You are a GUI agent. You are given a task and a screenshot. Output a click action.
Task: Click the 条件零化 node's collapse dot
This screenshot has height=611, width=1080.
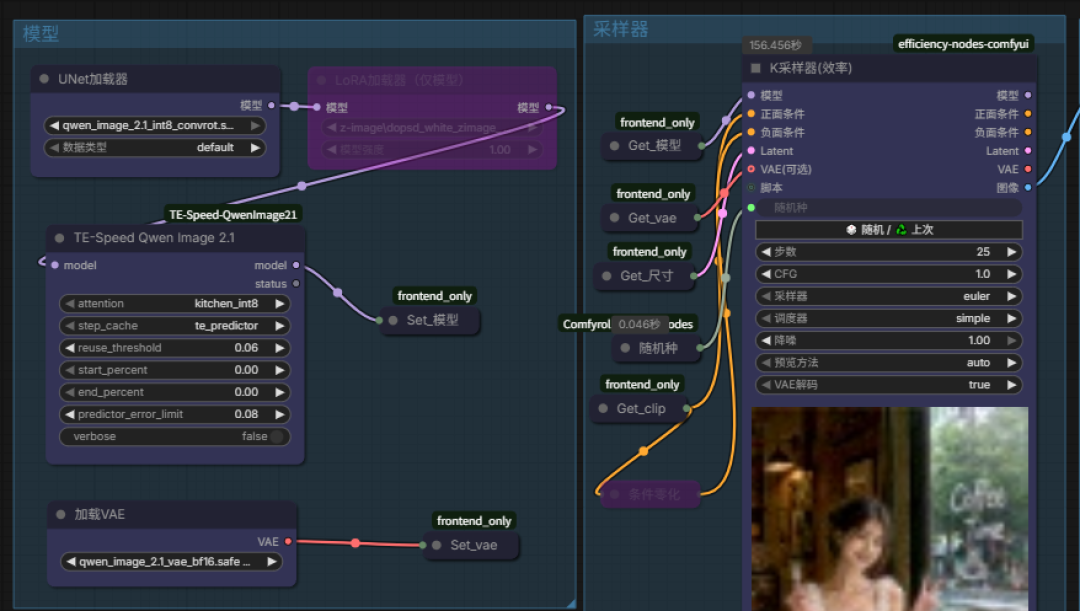tap(614, 495)
